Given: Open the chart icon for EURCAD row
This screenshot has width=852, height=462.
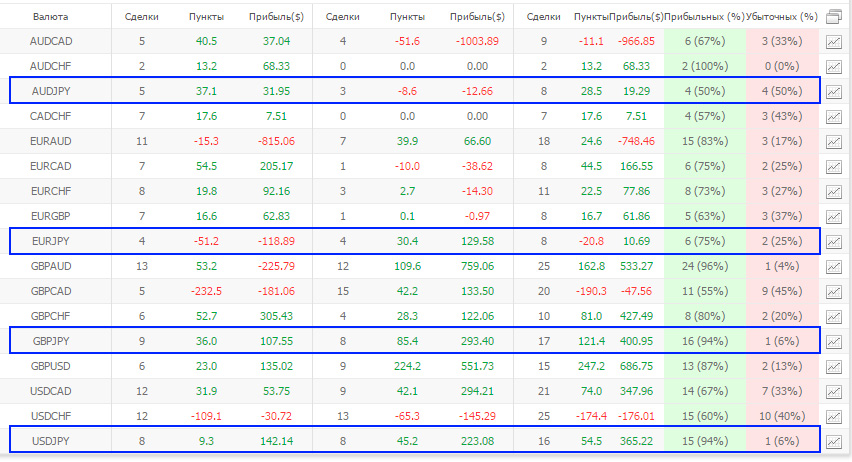Looking at the screenshot, I should (834, 166).
